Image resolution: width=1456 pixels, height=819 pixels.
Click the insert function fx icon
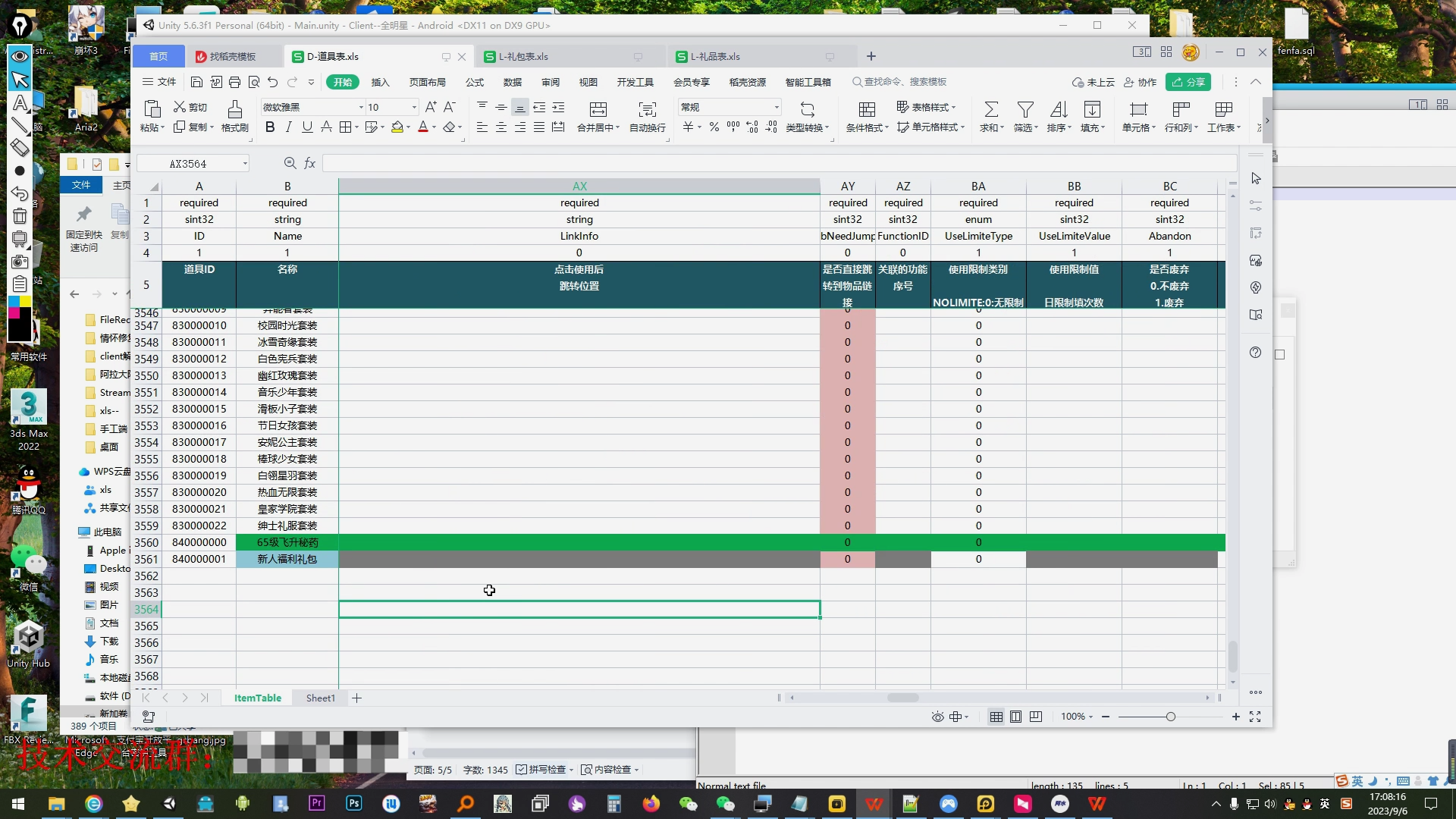309,163
